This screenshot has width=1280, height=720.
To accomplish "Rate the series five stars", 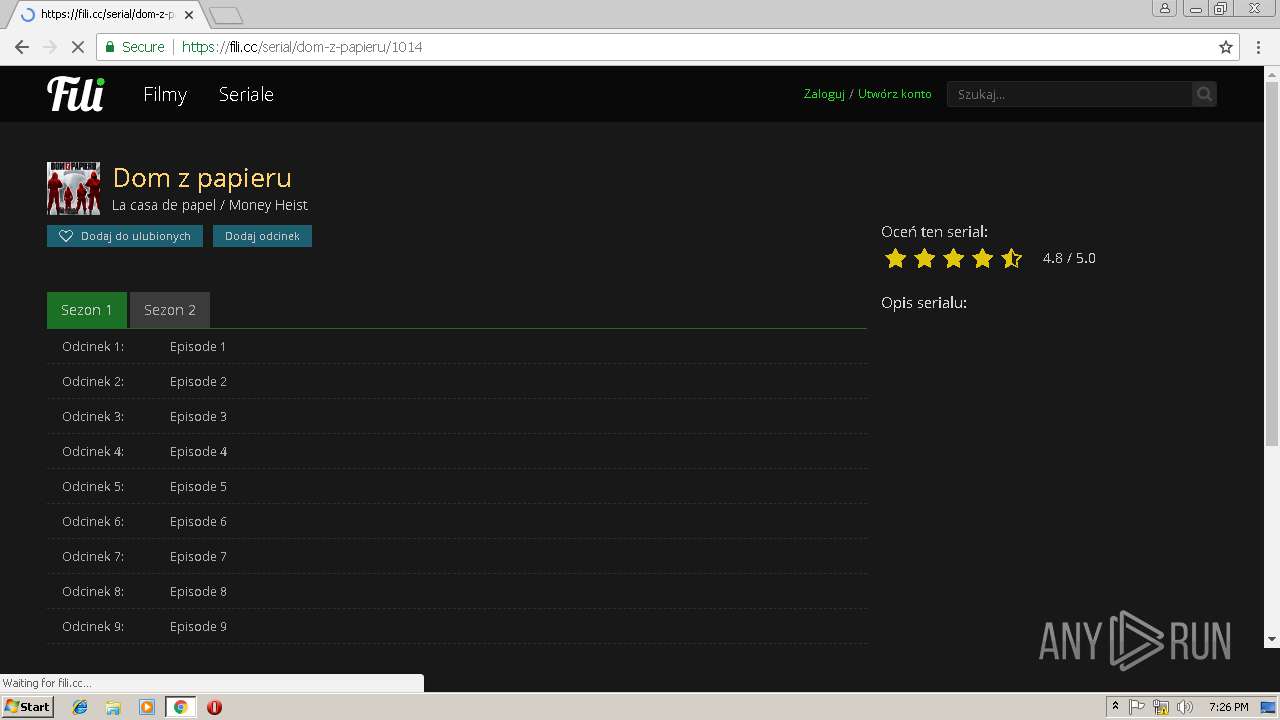I will click(x=1011, y=259).
